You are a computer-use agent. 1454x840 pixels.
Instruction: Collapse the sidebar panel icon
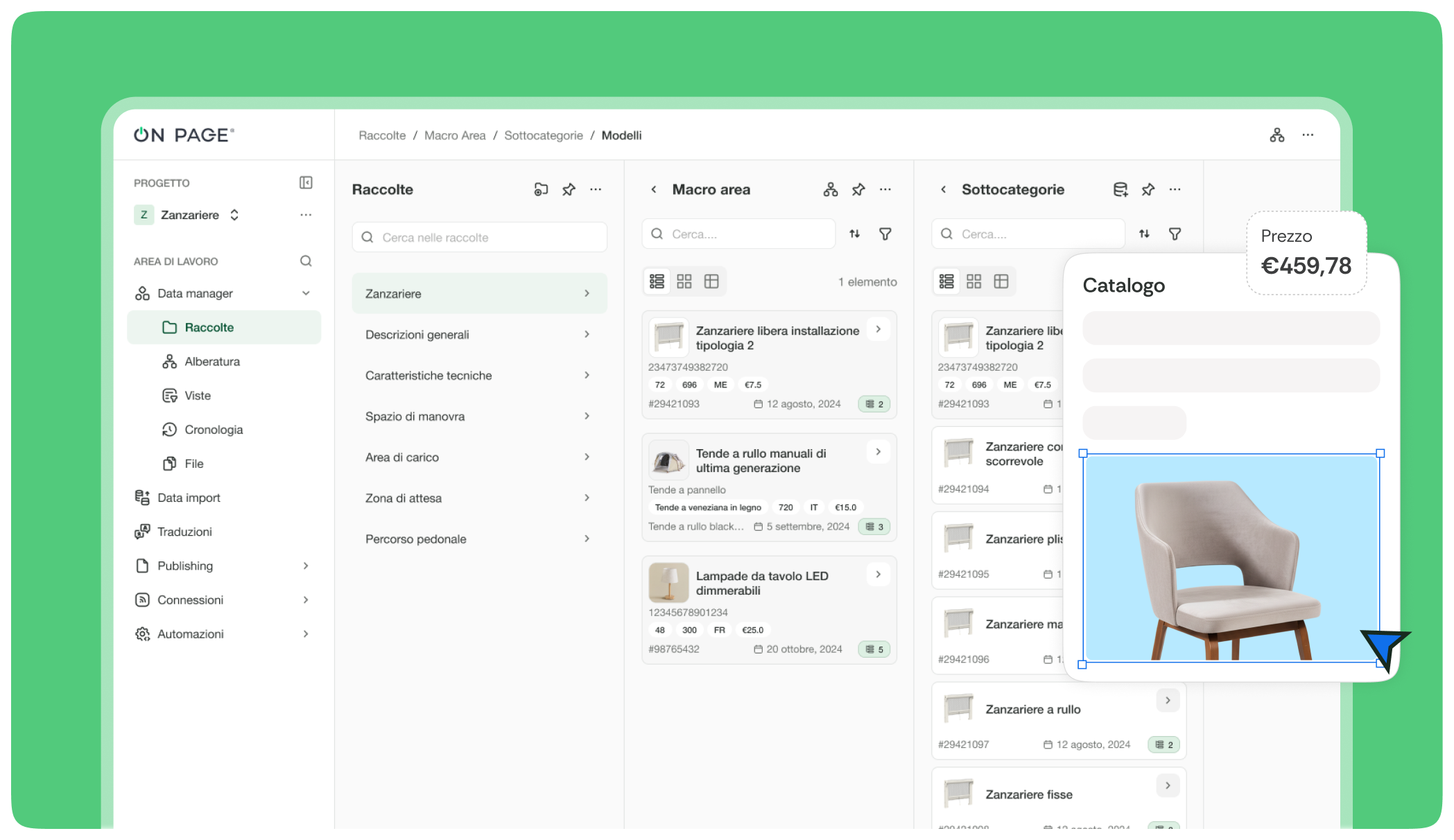(x=306, y=182)
